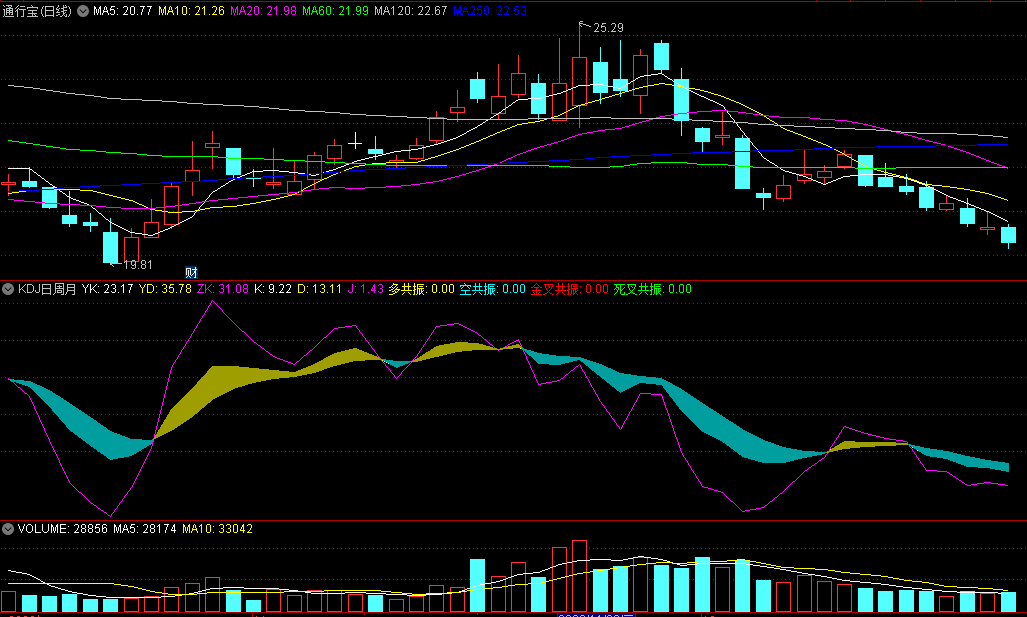
Task: Click the volume MA5: 28174 label
Action: click(x=145, y=529)
